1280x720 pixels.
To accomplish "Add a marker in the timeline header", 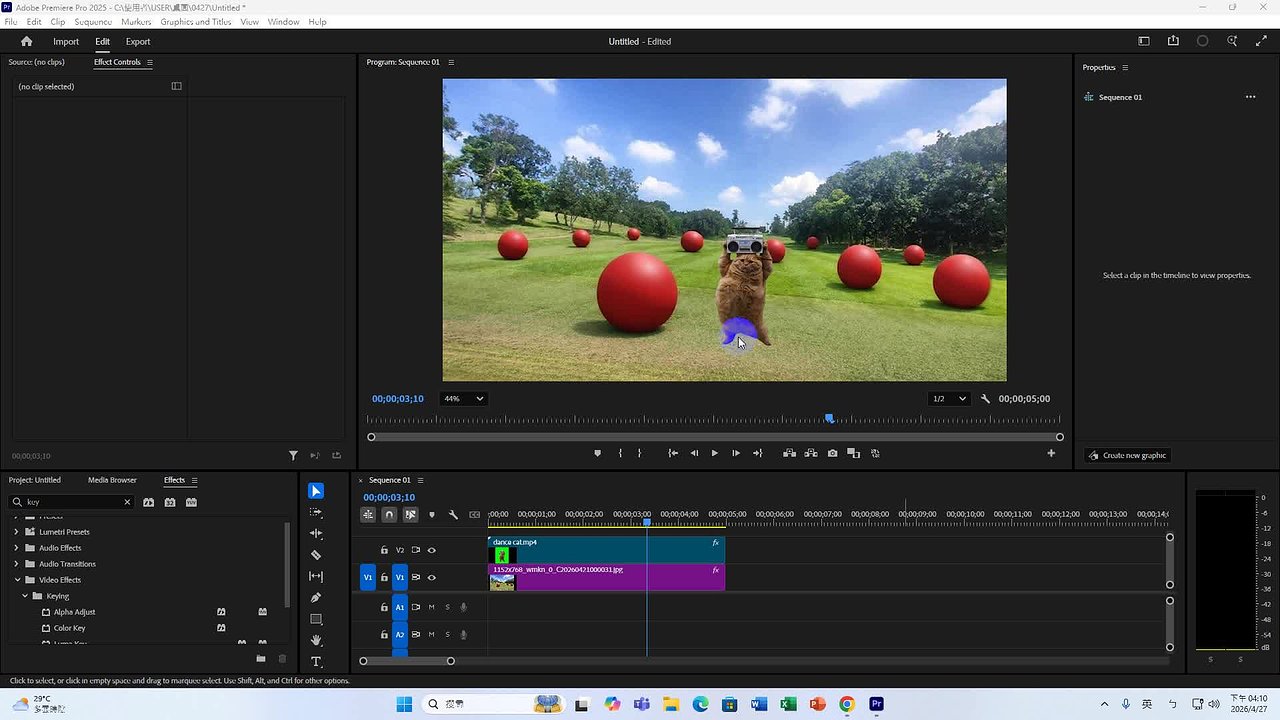I will [432, 515].
